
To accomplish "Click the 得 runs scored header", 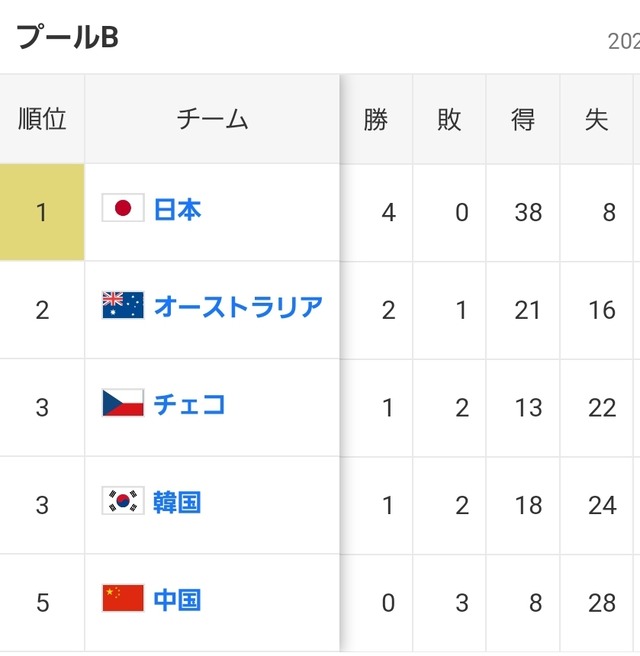I will click(x=523, y=119).
